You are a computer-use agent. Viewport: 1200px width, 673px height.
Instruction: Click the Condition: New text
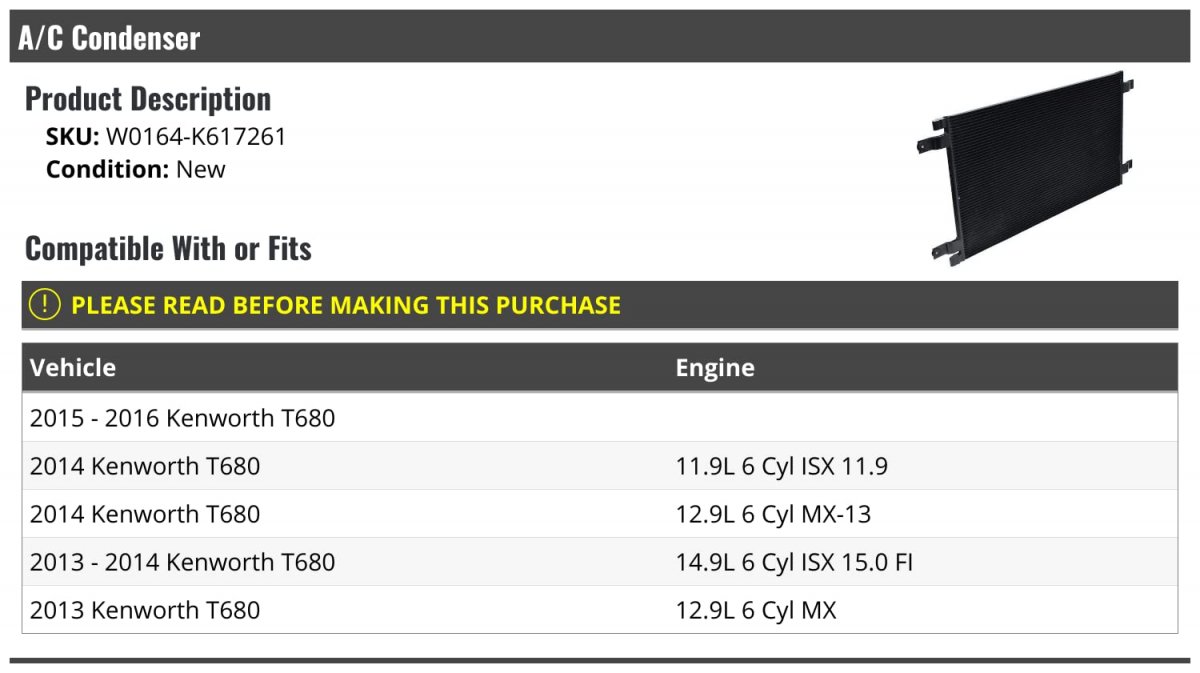(136, 169)
